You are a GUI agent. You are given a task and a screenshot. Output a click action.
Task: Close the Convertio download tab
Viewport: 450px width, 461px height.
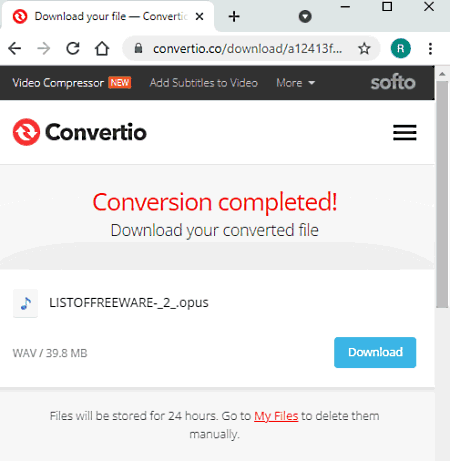pyautogui.click(x=199, y=16)
